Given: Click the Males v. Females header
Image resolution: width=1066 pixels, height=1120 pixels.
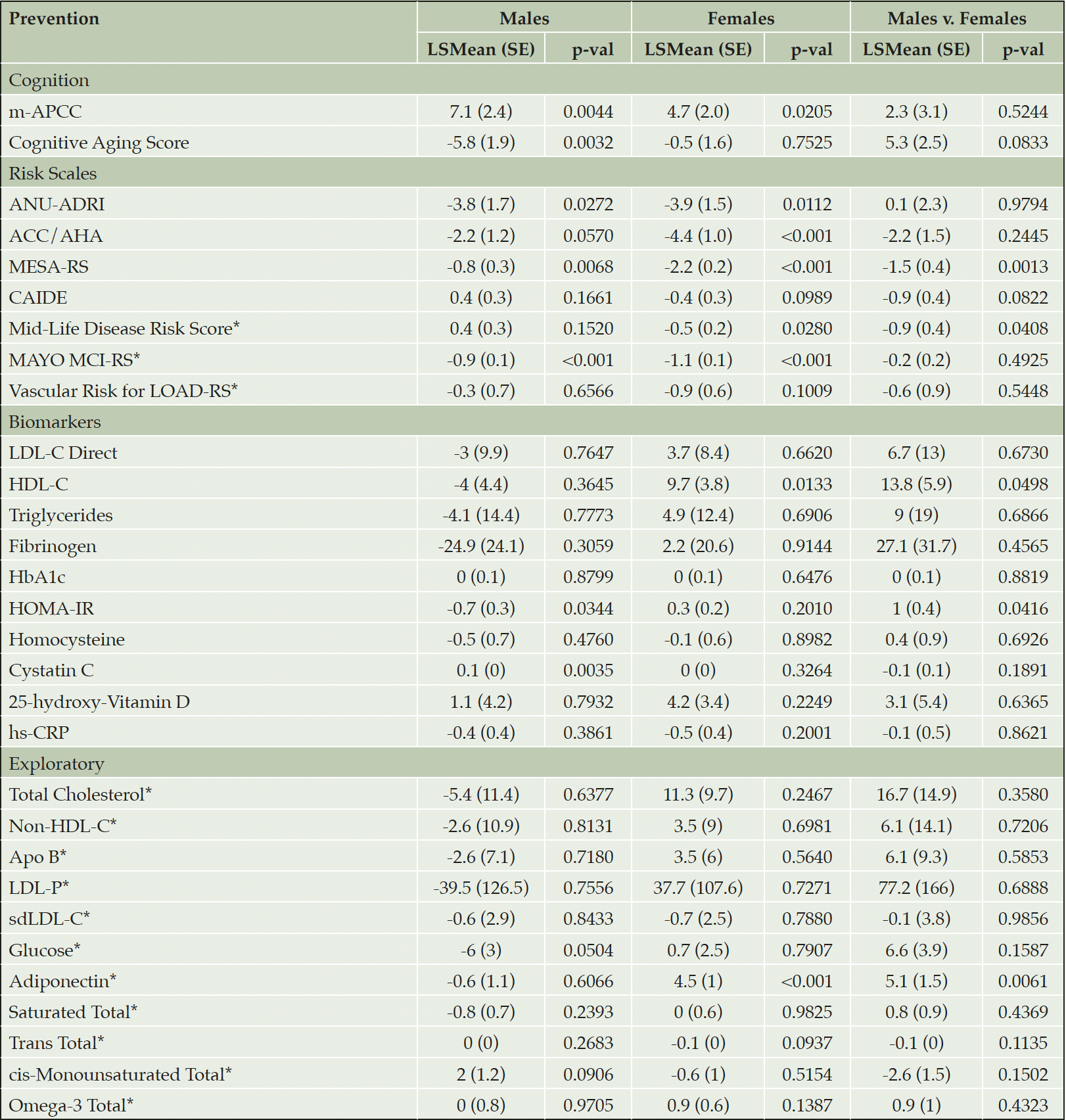Looking at the screenshot, I should point(956,18).
